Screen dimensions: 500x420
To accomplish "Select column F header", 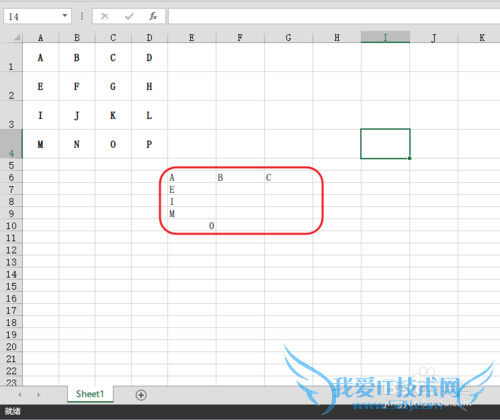I will [x=240, y=37].
